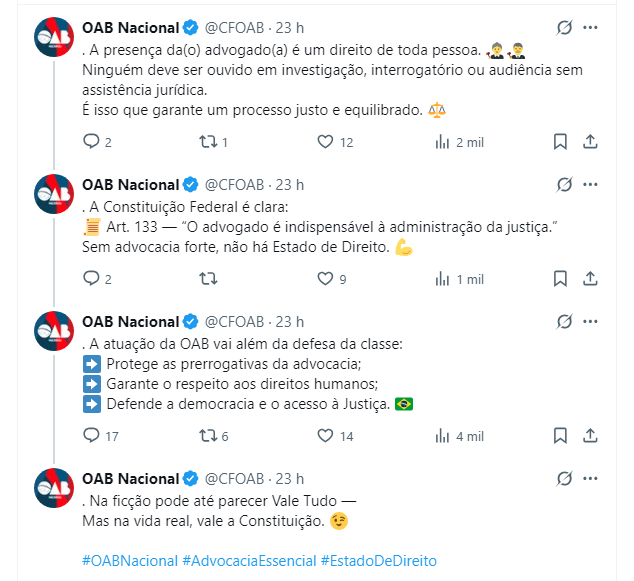Open Grok icon on first tweet
This screenshot has height=581, width=634.
563,27
